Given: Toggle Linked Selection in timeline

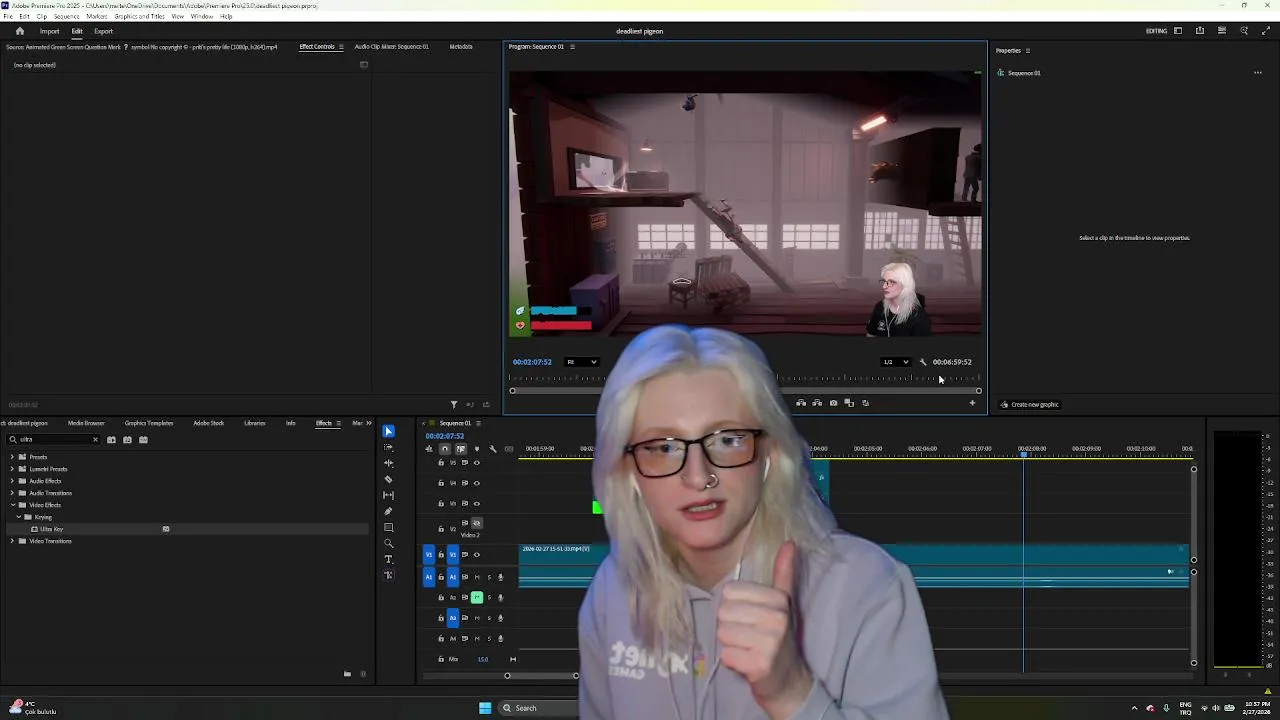Looking at the screenshot, I should 460,449.
